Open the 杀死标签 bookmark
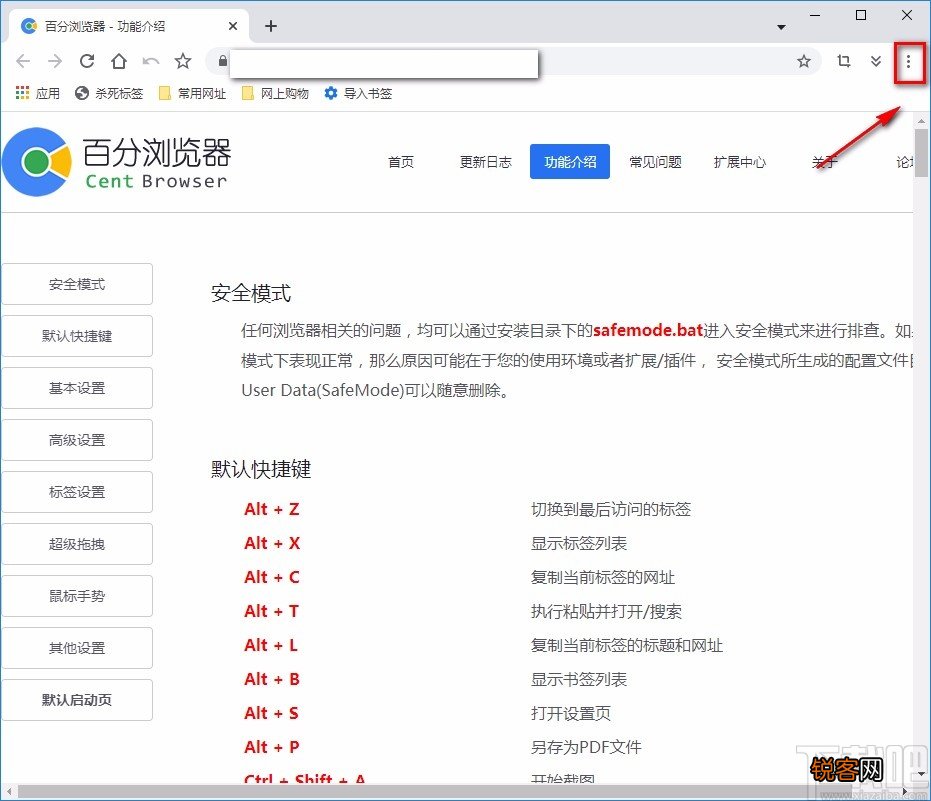 (x=109, y=93)
